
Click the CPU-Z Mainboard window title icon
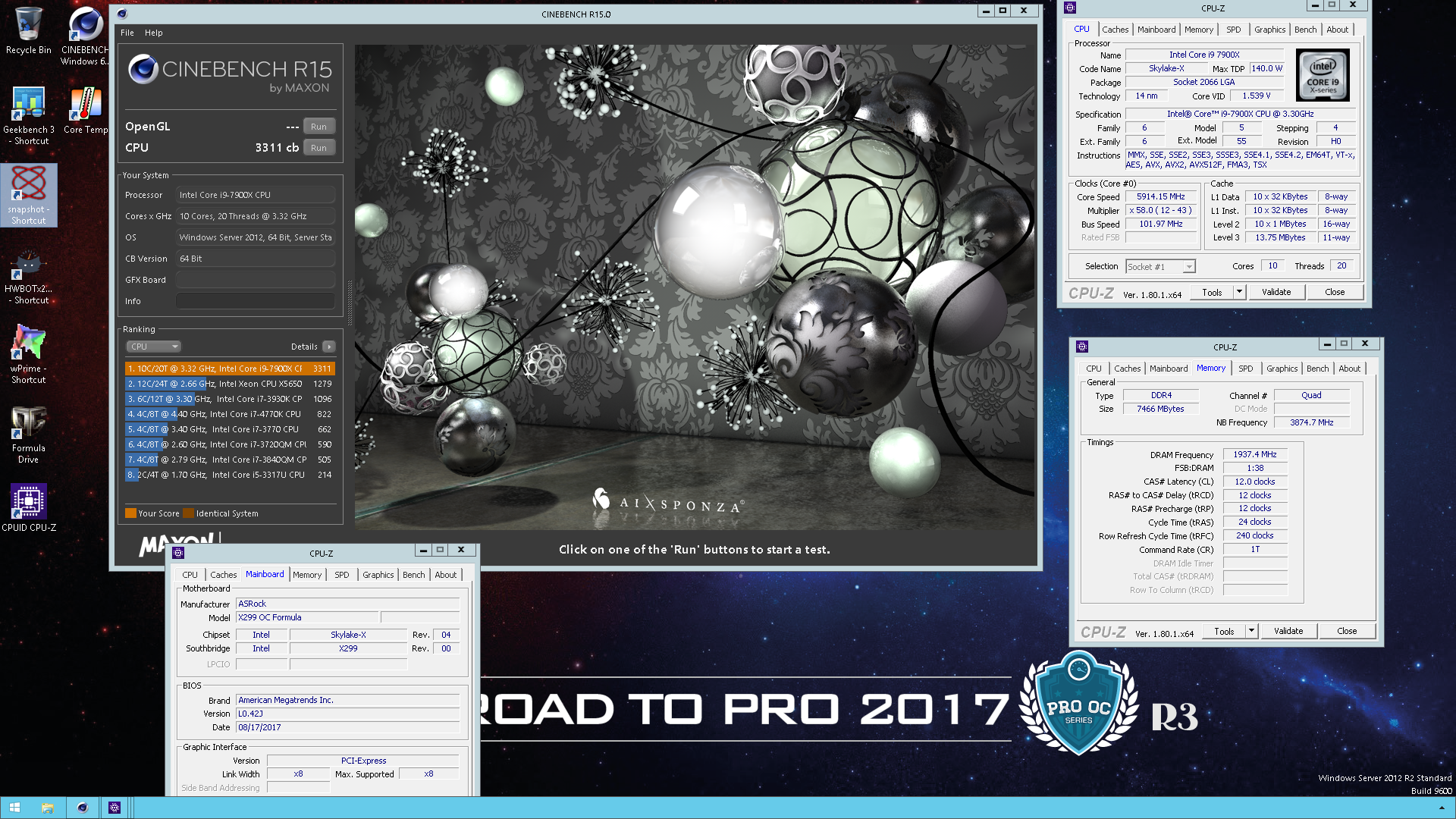click(x=178, y=553)
